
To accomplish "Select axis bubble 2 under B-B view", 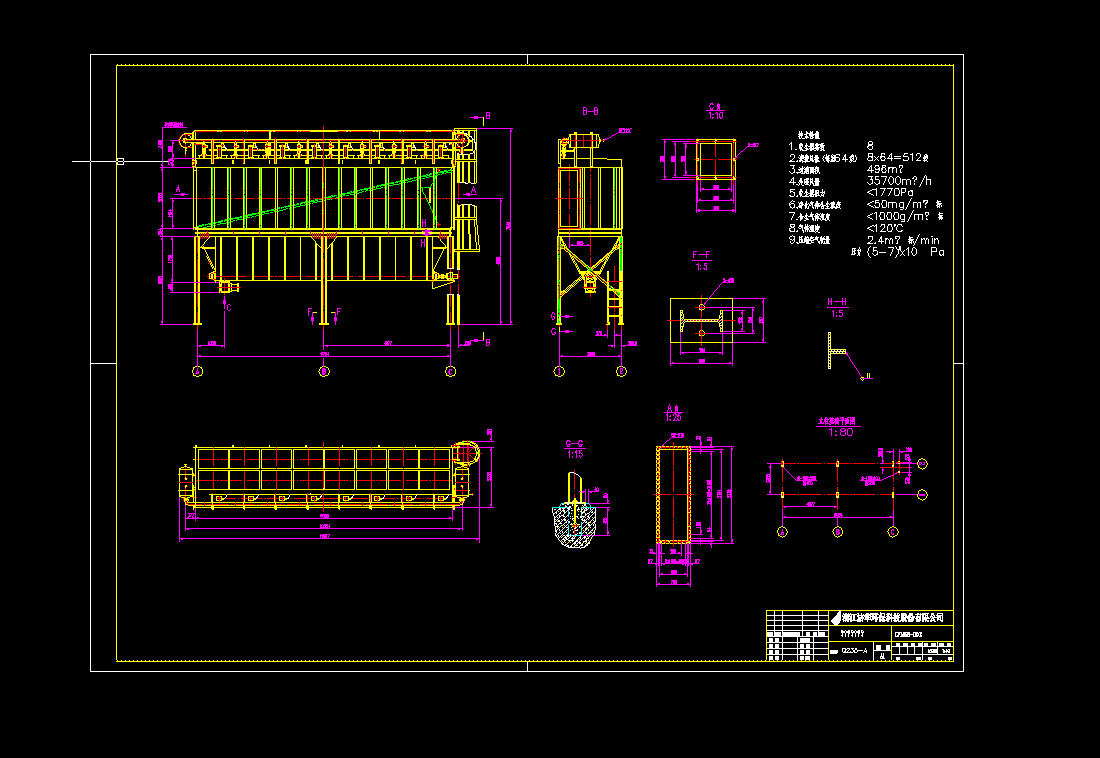I will (x=621, y=371).
